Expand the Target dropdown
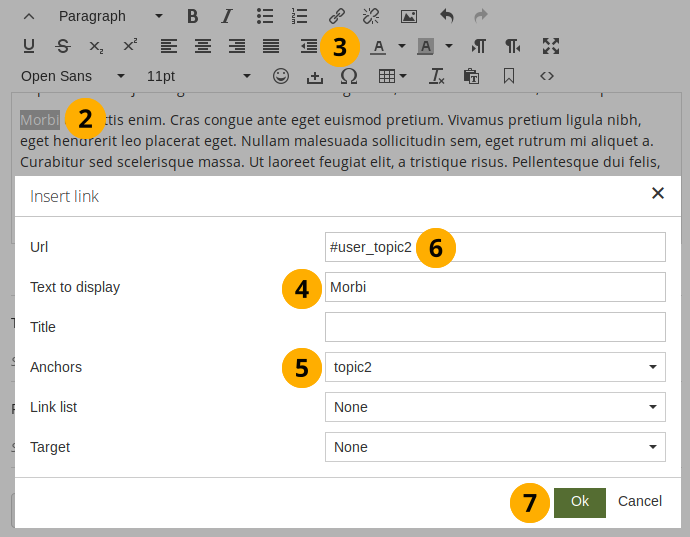This screenshot has width=690, height=537. [x=495, y=447]
